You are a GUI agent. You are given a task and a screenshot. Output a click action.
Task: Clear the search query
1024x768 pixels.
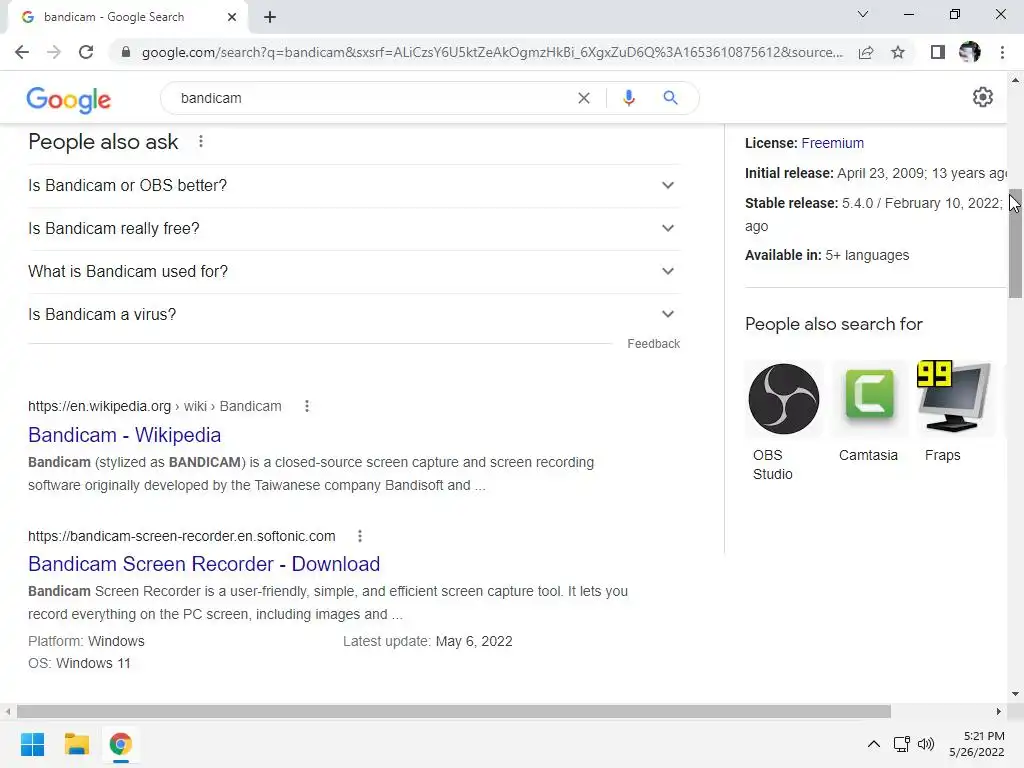pyautogui.click(x=584, y=98)
